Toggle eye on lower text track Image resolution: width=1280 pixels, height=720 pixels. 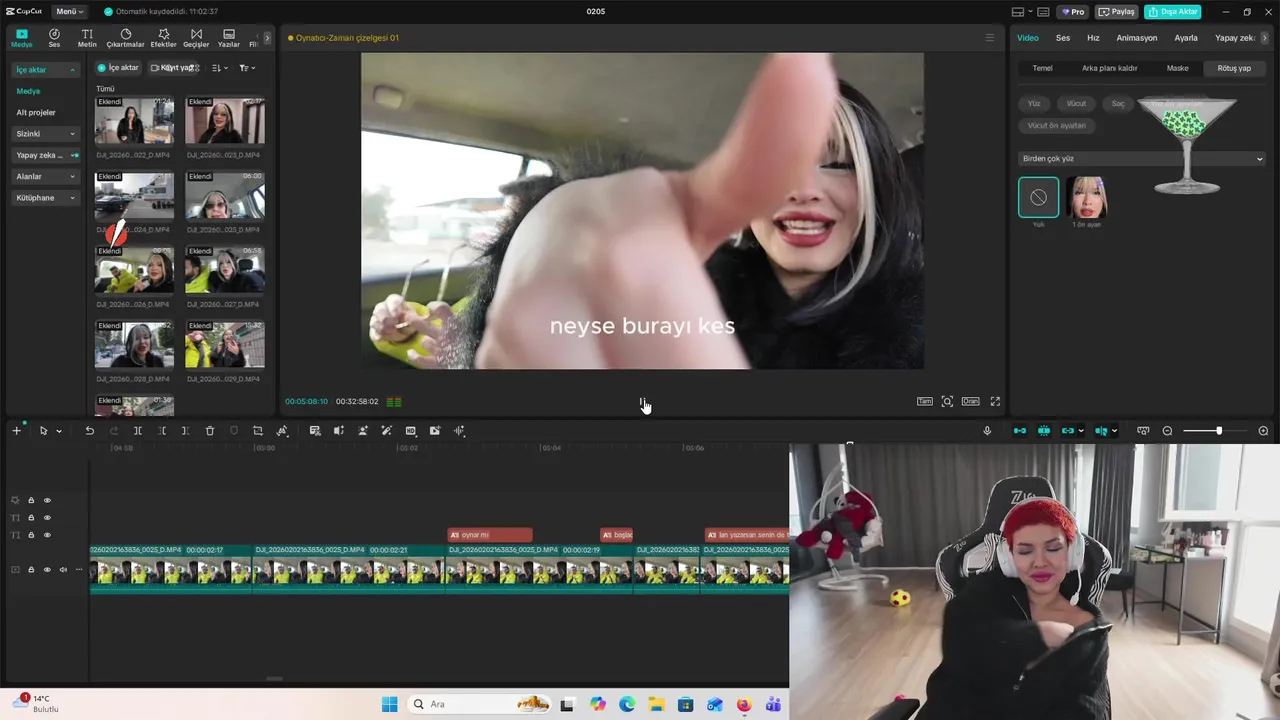point(47,536)
